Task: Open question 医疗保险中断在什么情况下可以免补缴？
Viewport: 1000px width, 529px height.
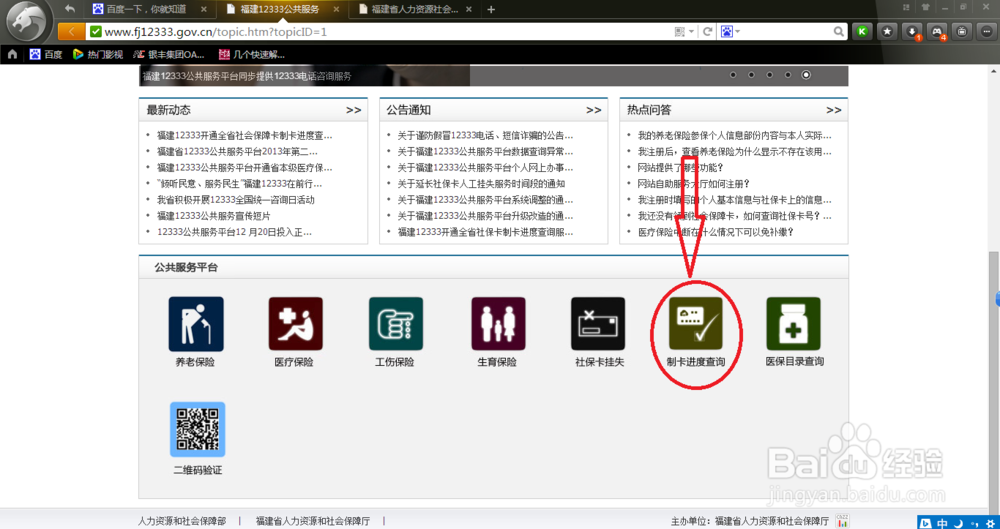Action: click(x=716, y=232)
